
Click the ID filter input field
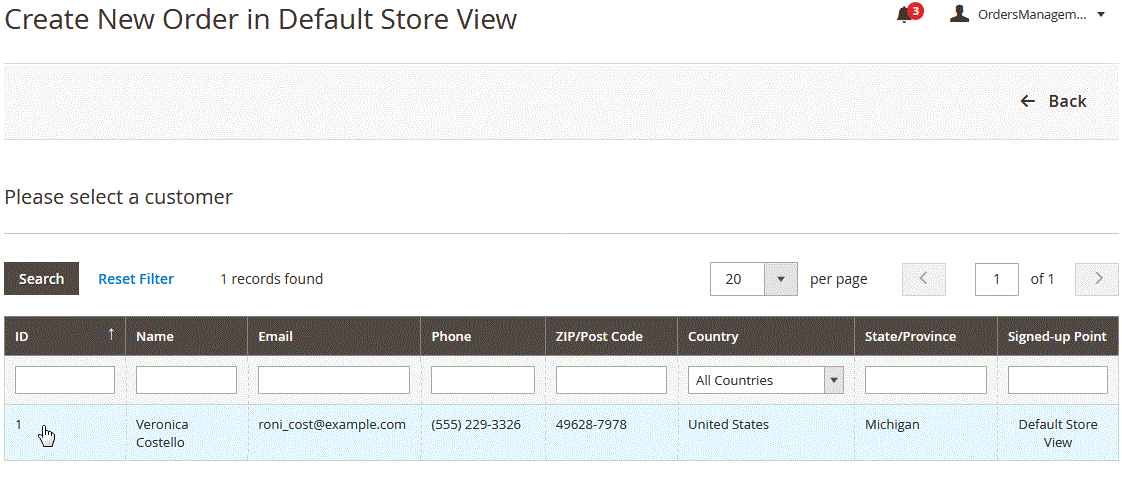tap(64, 380)
